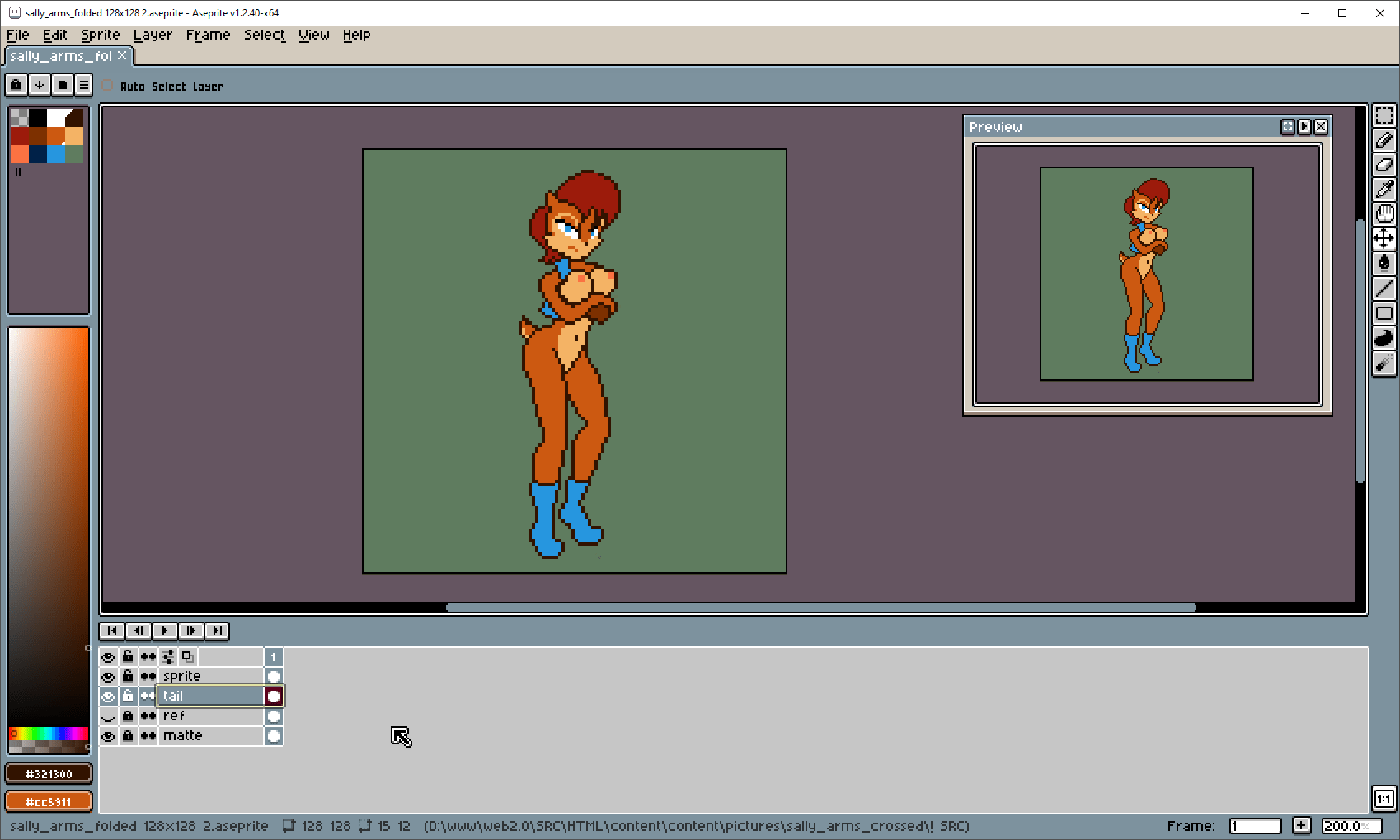This screenshot has height=840, width=1400.
Task: Open the palette options menu button
Action: click(x=83, y=85)
